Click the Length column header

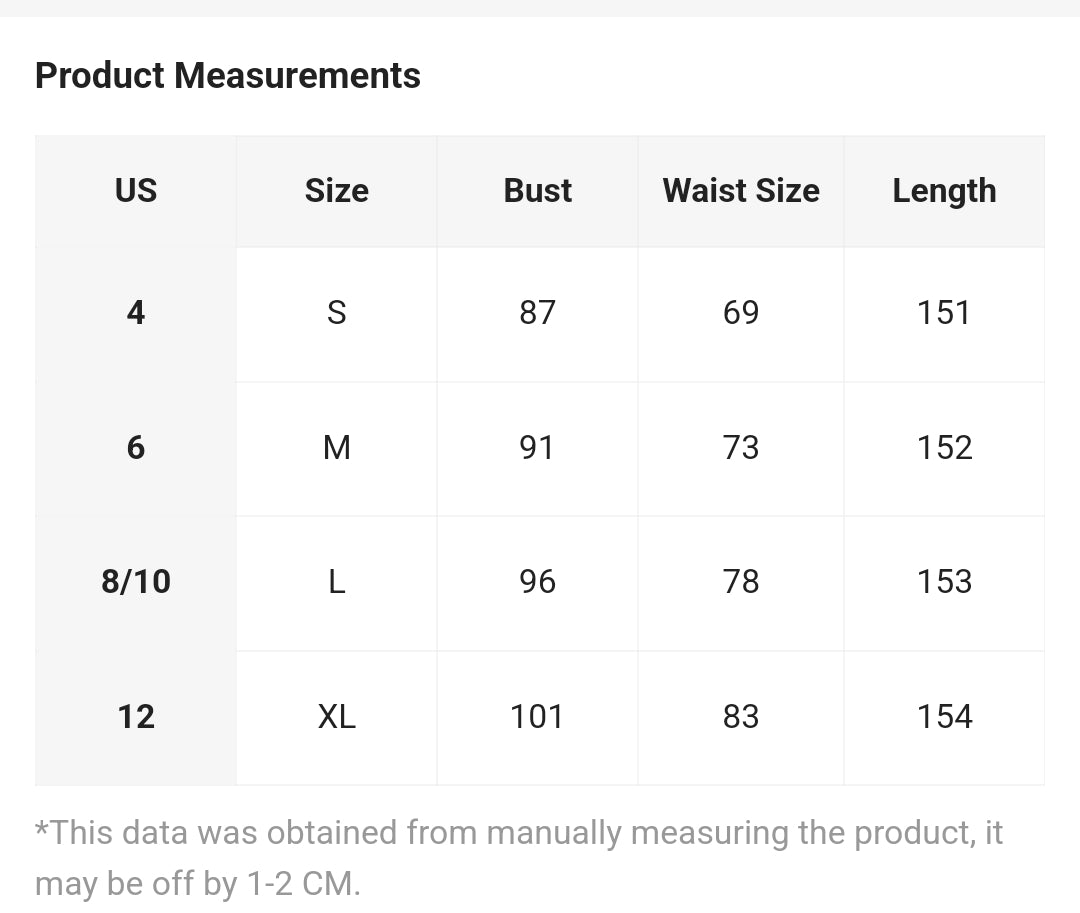point(944,191)
